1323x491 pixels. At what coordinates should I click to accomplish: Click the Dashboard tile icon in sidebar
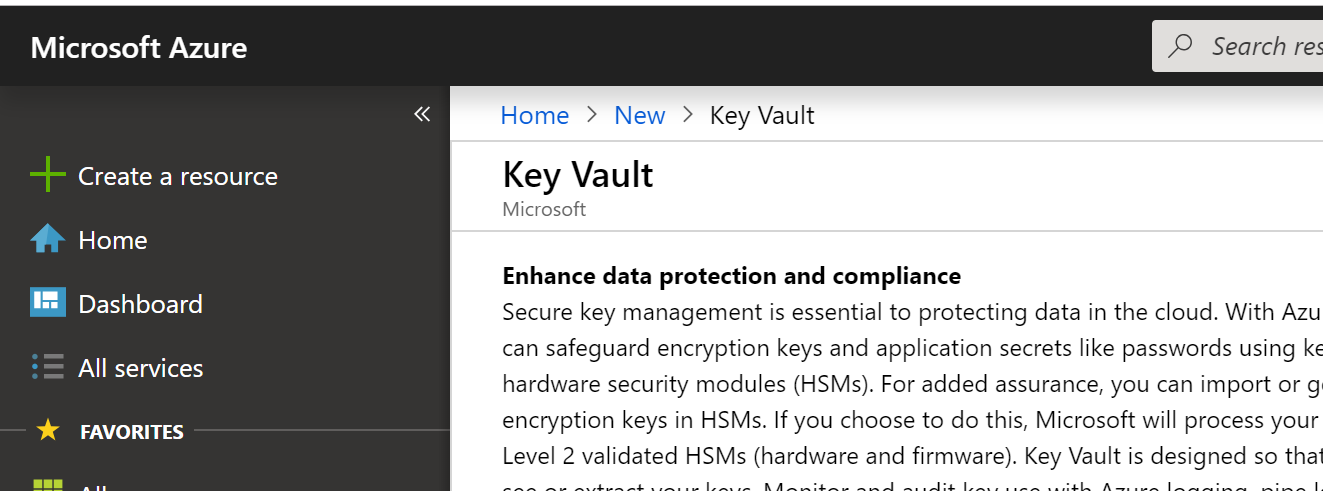coord(47,303)
